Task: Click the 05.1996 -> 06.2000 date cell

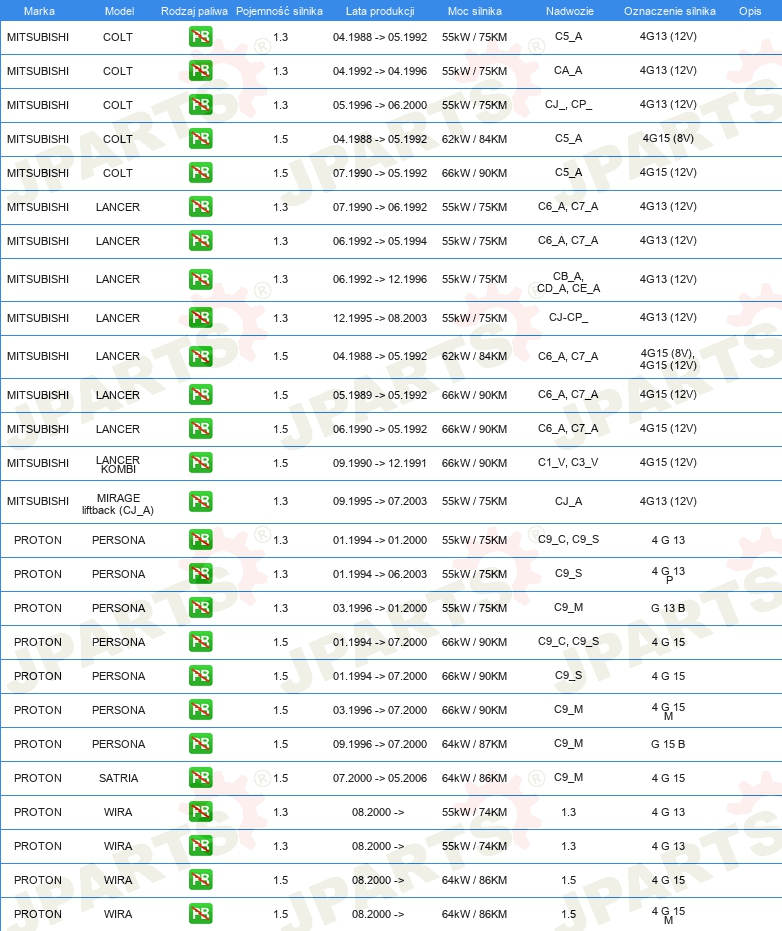Action: (380, 105)
